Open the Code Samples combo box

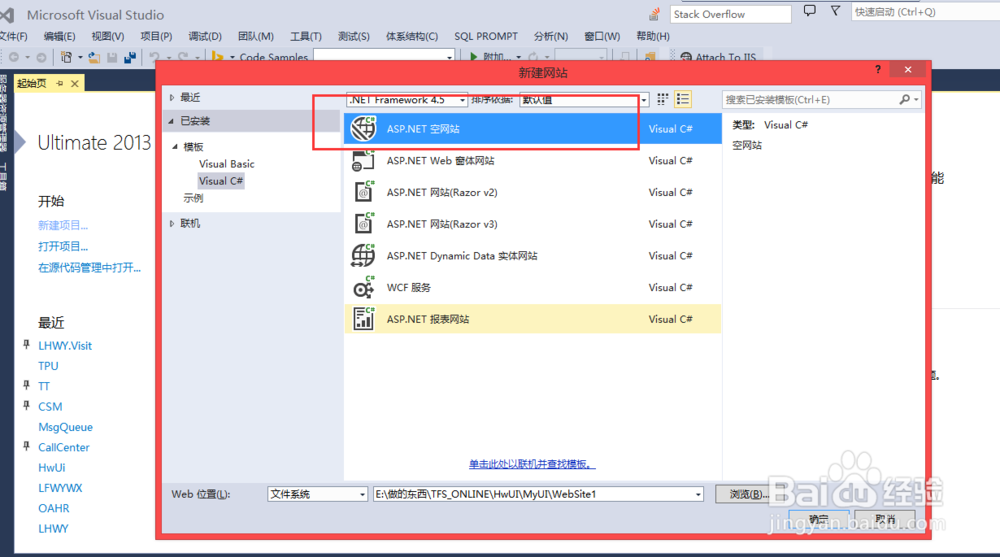click(385, 57)
